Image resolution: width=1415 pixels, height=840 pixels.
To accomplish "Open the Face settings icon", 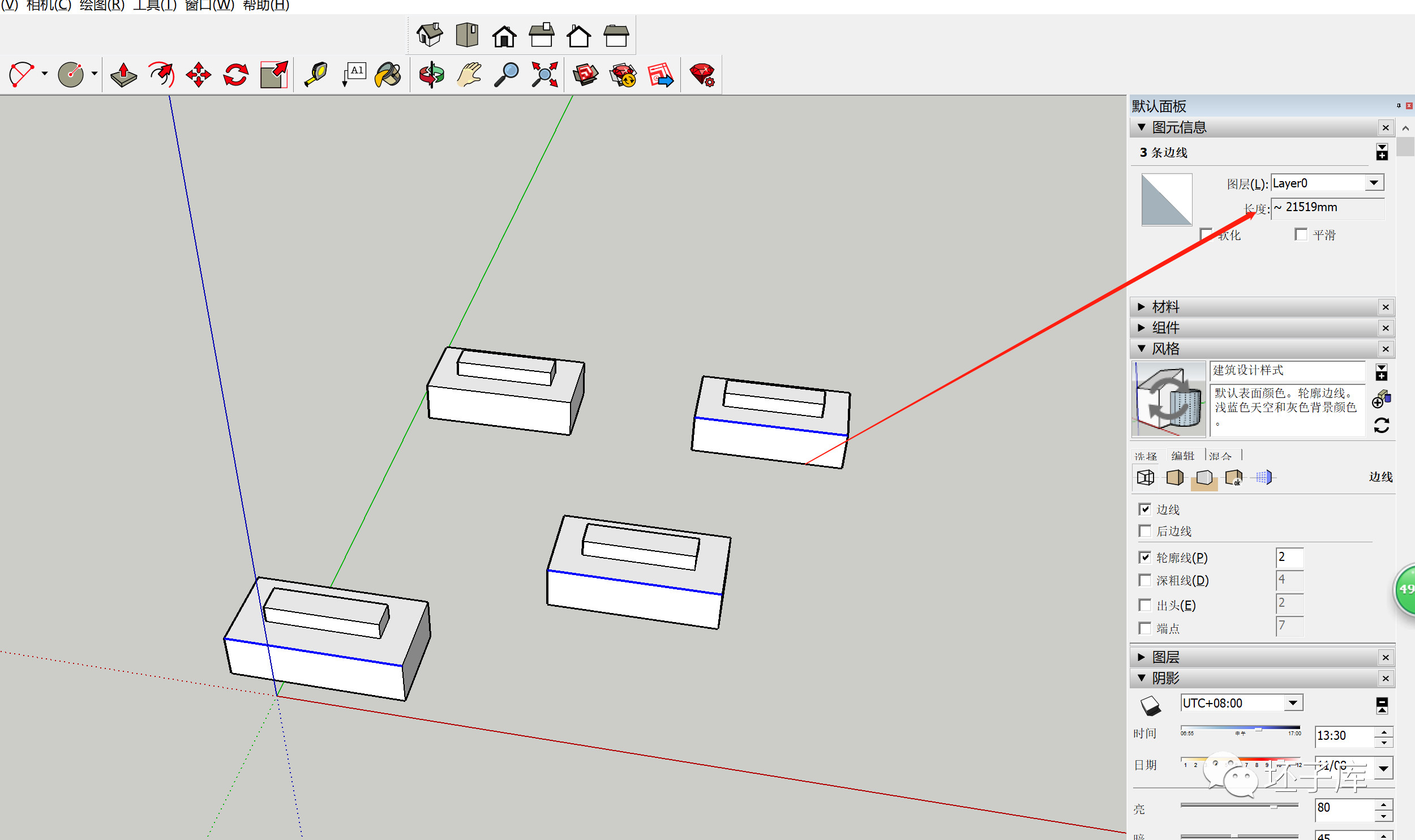I will click(x=1174, y=477).
